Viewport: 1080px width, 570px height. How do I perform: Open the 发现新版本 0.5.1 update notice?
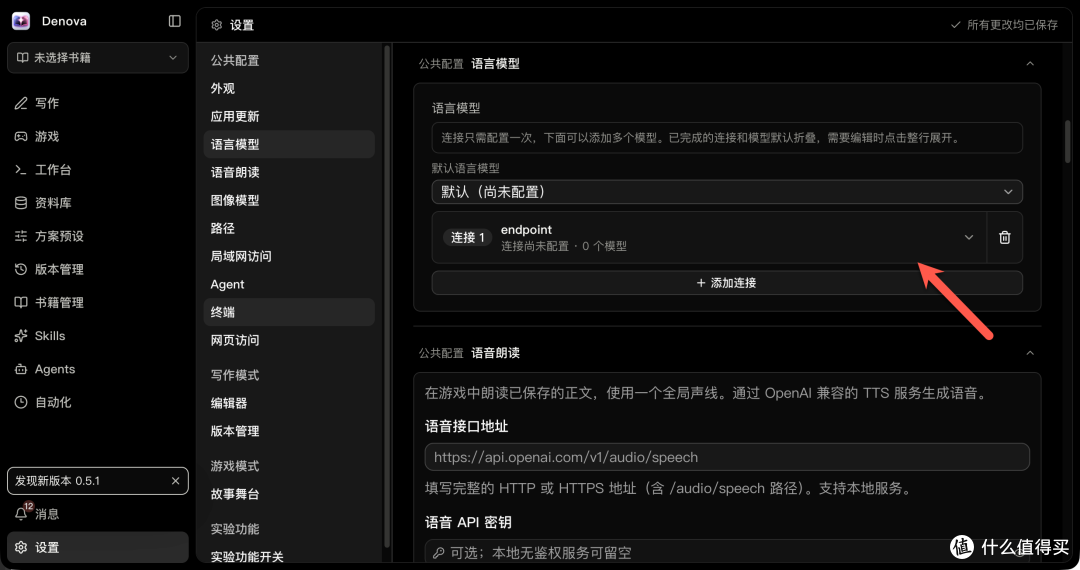click(98, 481)
